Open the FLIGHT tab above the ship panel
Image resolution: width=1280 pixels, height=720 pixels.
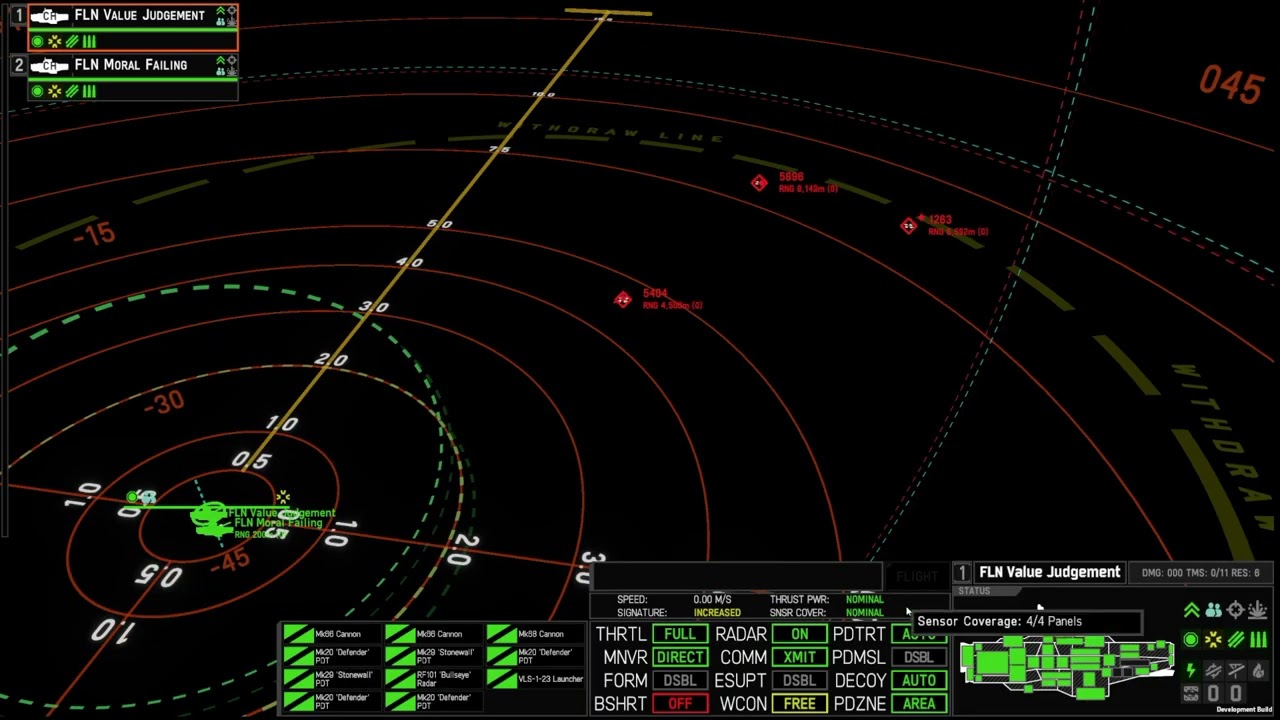pos(916,577)
